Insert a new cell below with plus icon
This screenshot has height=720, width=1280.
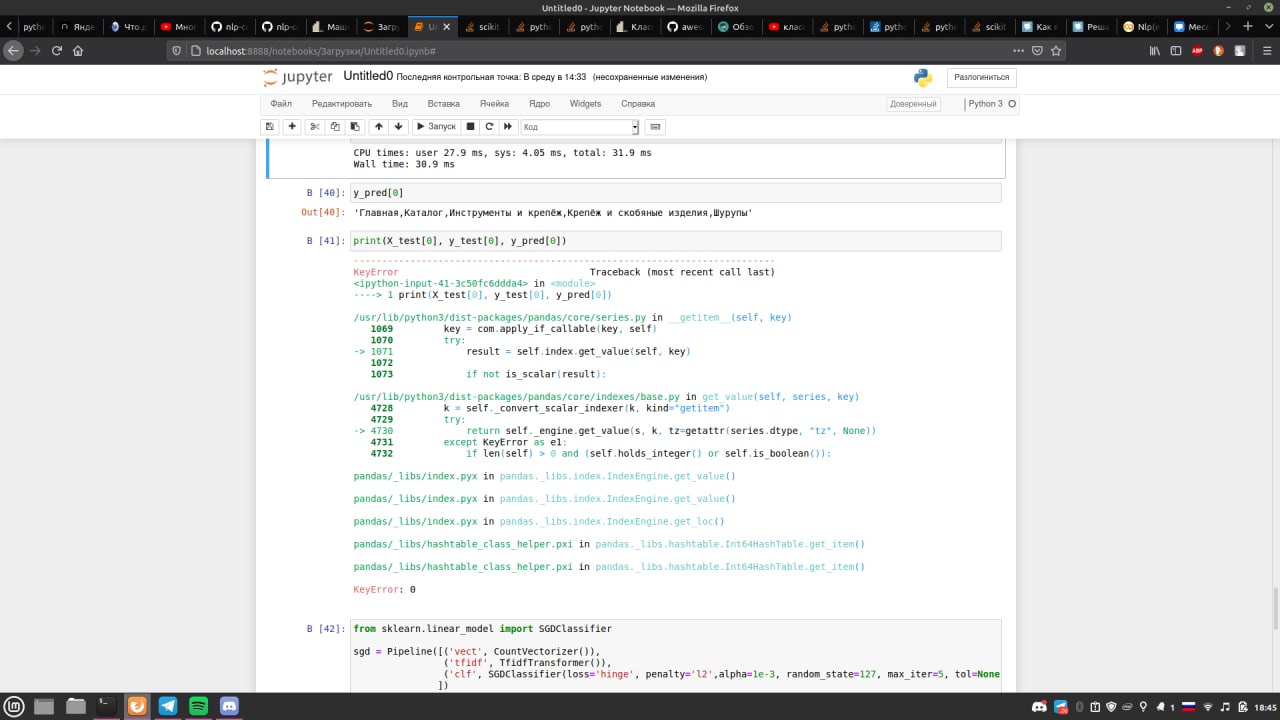tap(292, 127)
